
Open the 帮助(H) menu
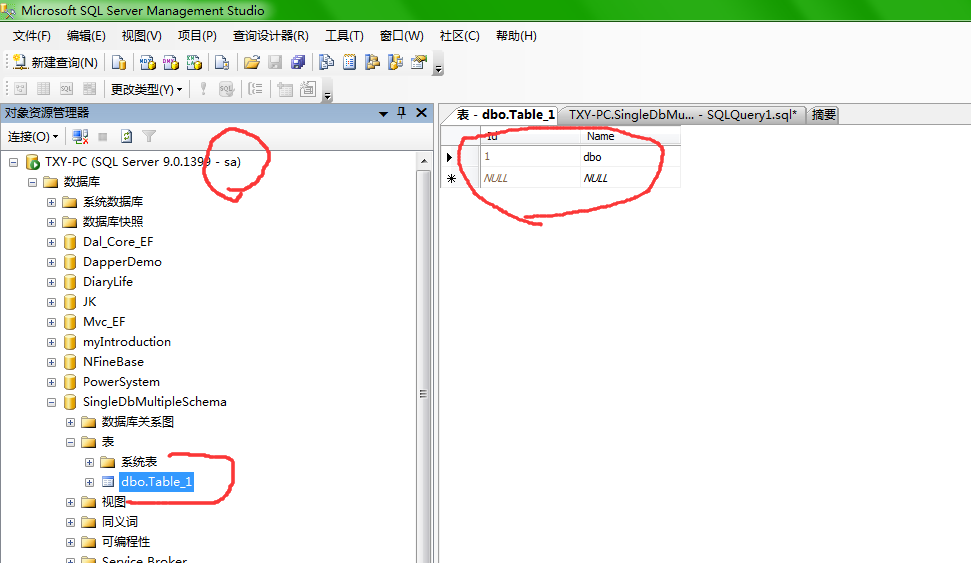[x=516, y=36]
